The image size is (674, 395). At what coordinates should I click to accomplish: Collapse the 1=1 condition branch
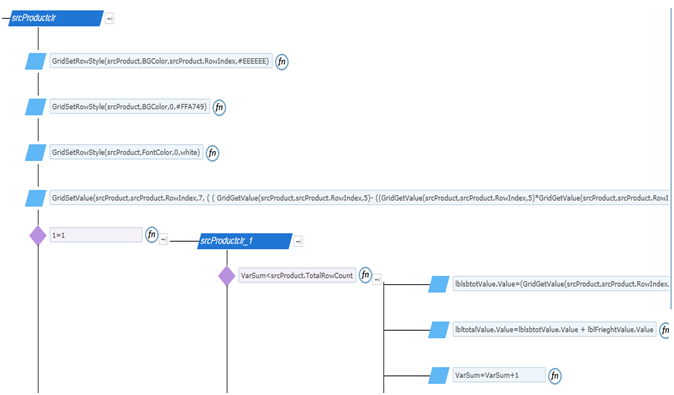tap(163, 239)
